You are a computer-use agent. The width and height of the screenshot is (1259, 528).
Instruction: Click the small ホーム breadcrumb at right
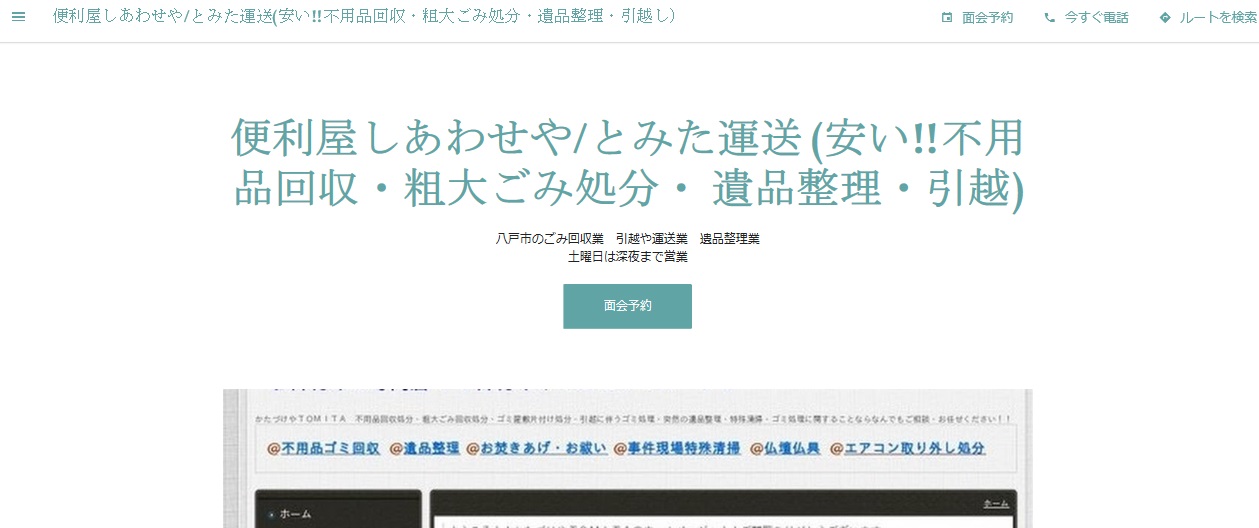[x=995, y=503]
